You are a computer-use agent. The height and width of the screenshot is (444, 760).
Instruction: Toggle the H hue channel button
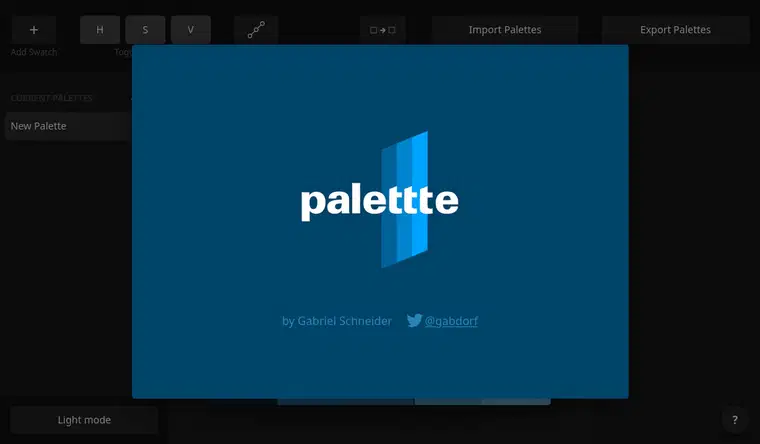click(100, 30)
